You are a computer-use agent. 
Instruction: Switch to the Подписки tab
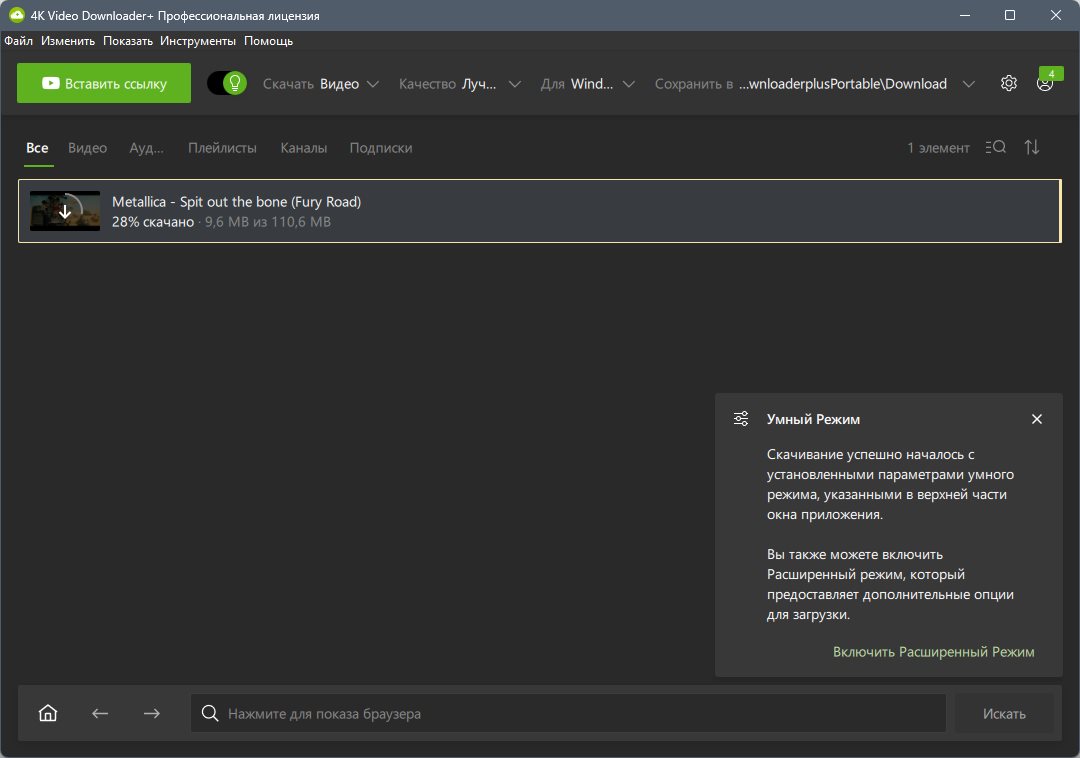[381, 147]
